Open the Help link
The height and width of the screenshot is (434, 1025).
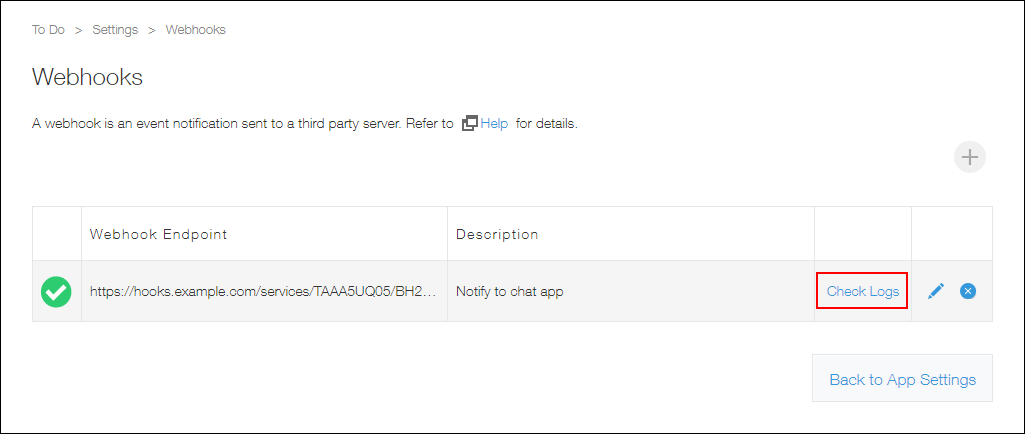[x=494, y=124]
